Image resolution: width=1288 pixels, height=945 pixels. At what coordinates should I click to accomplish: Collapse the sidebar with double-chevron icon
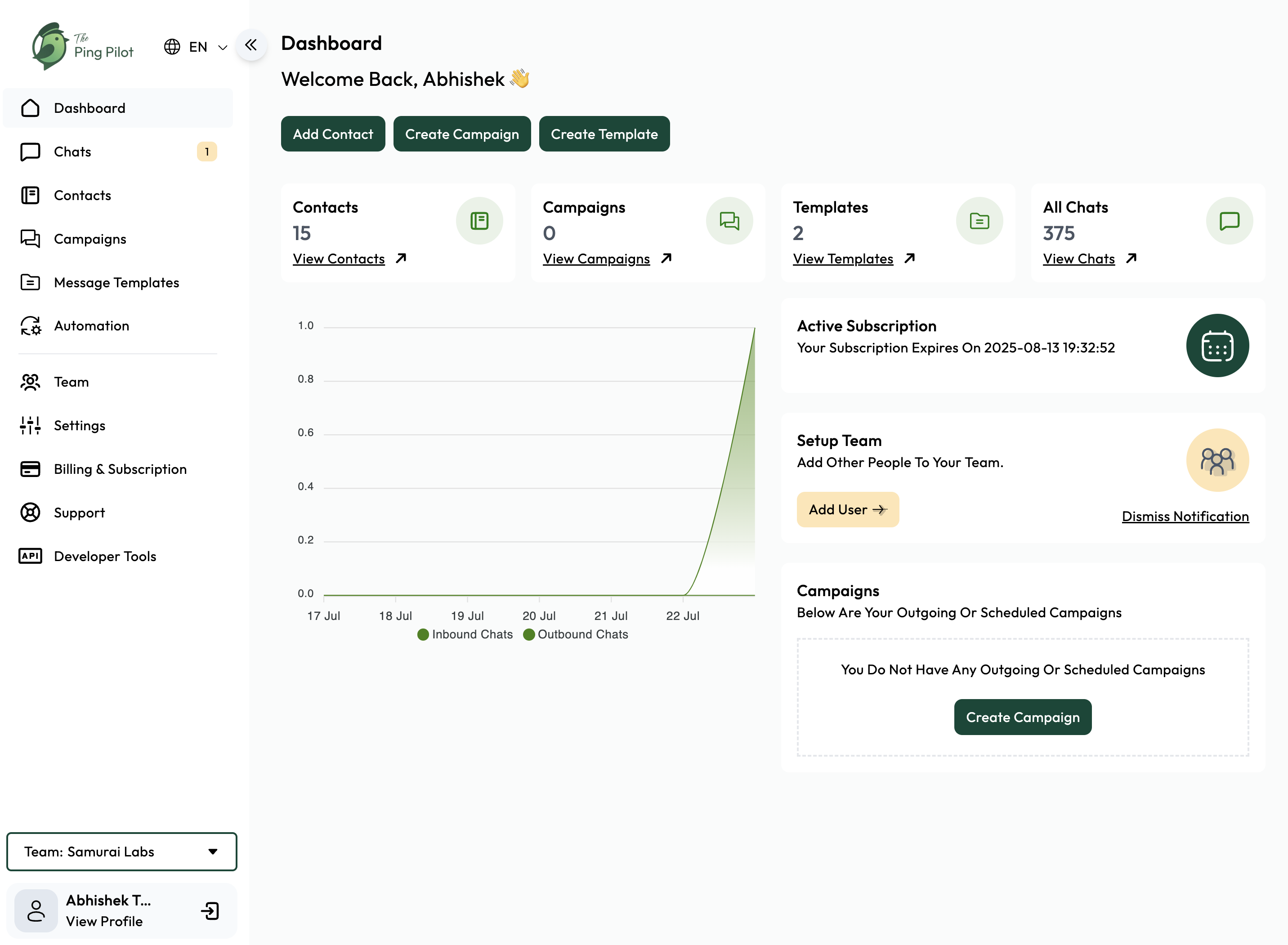click(x=250, y=45)
